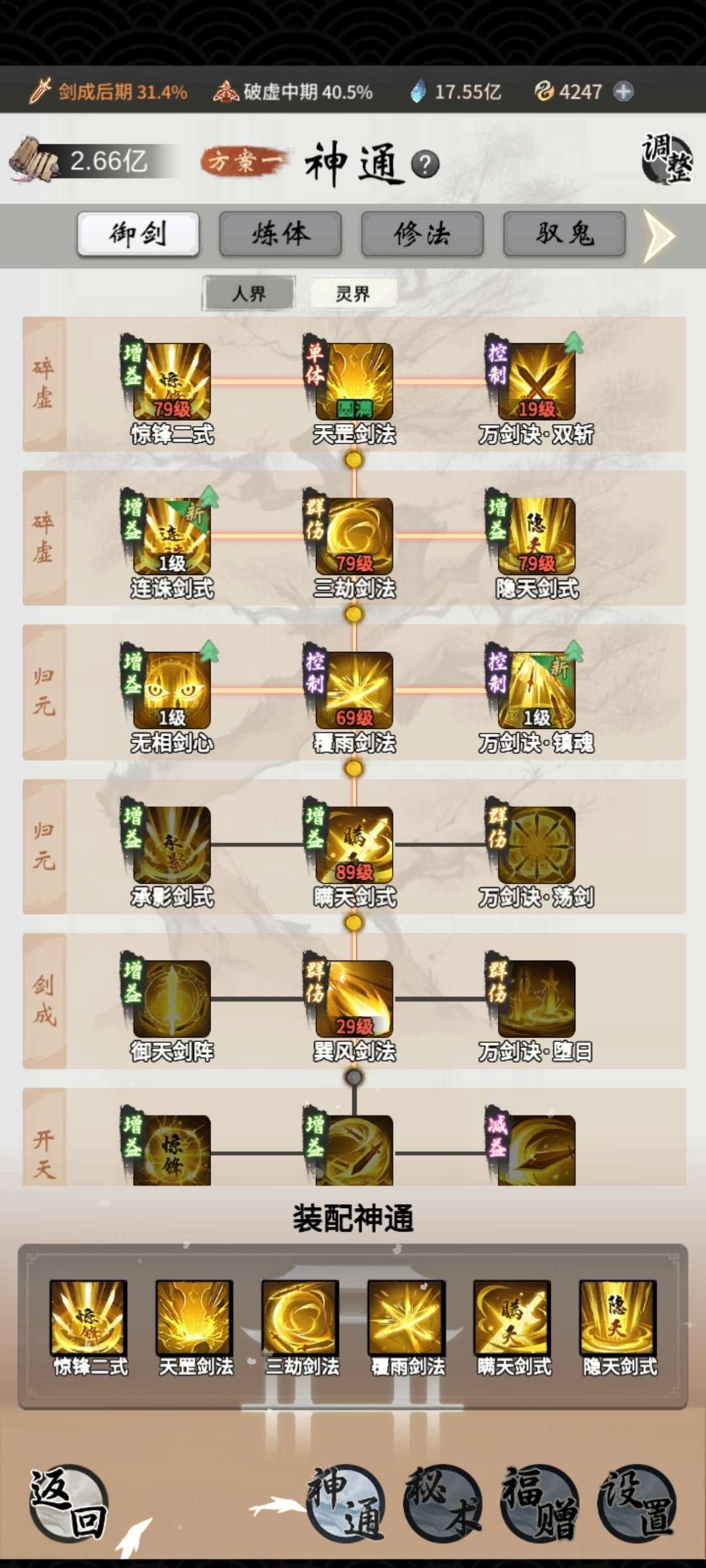706x1568 pixels.
Task: Select the 三劫剑法 skill icon
Action: (x=354, y=536)
